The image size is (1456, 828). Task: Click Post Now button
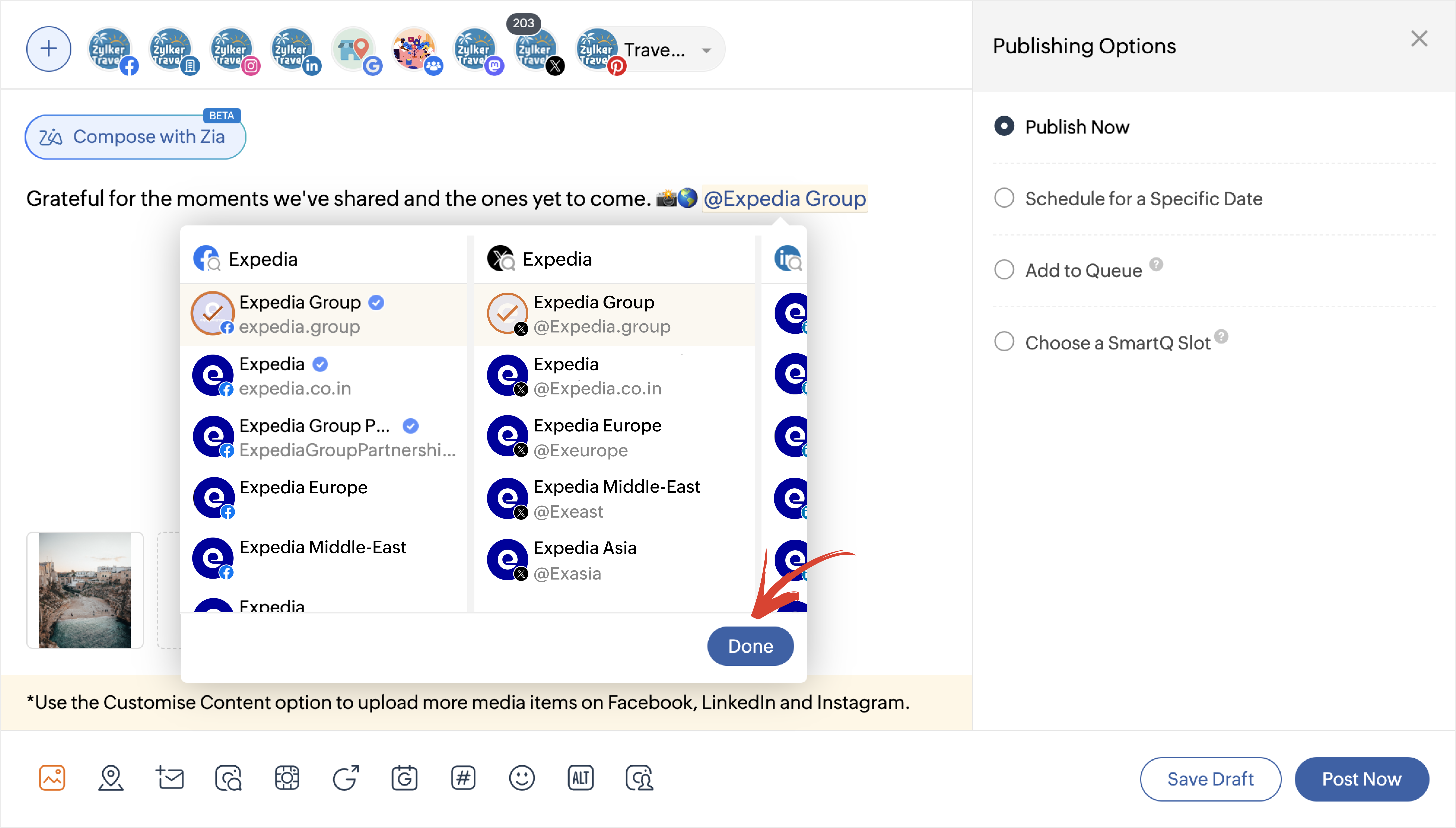pyautogui.click(x=1362, y=779)
